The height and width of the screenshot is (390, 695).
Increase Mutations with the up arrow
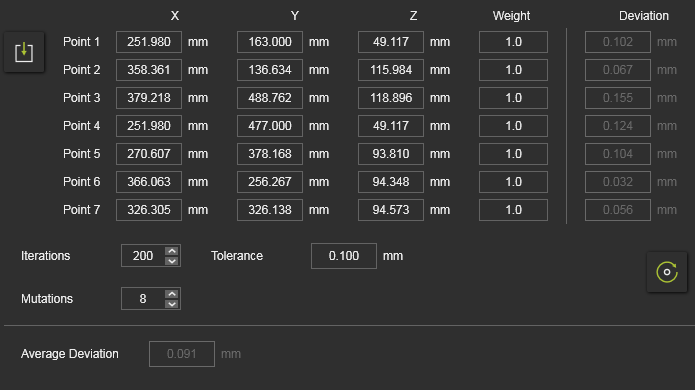pyautogui.click(x=172, y=294)
